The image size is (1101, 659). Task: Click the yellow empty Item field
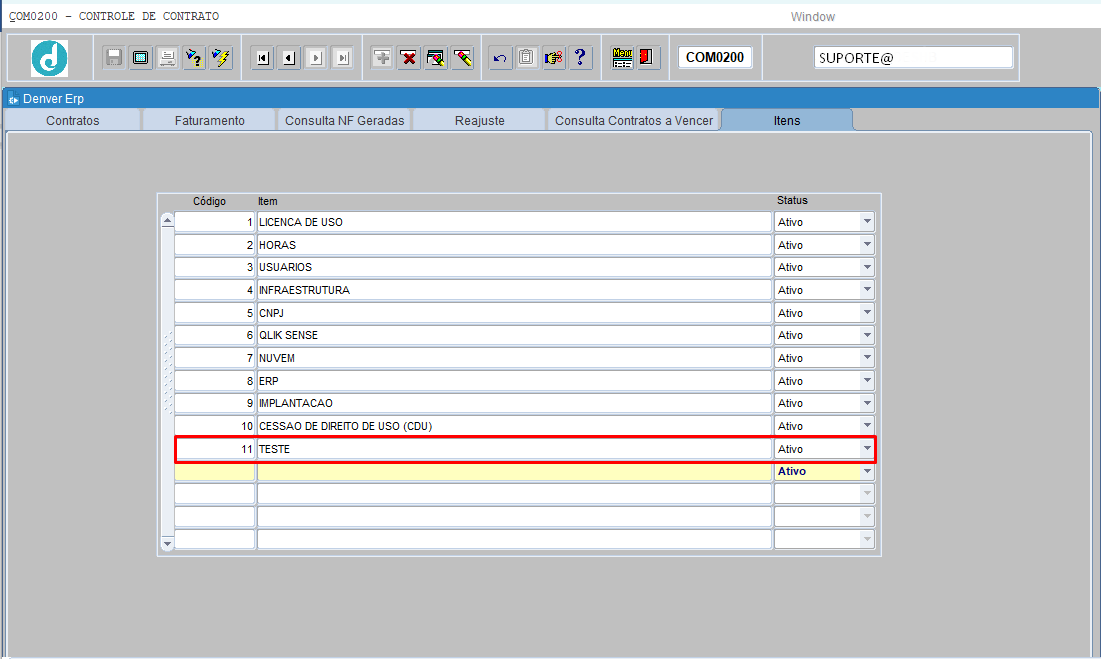[514, 472]
